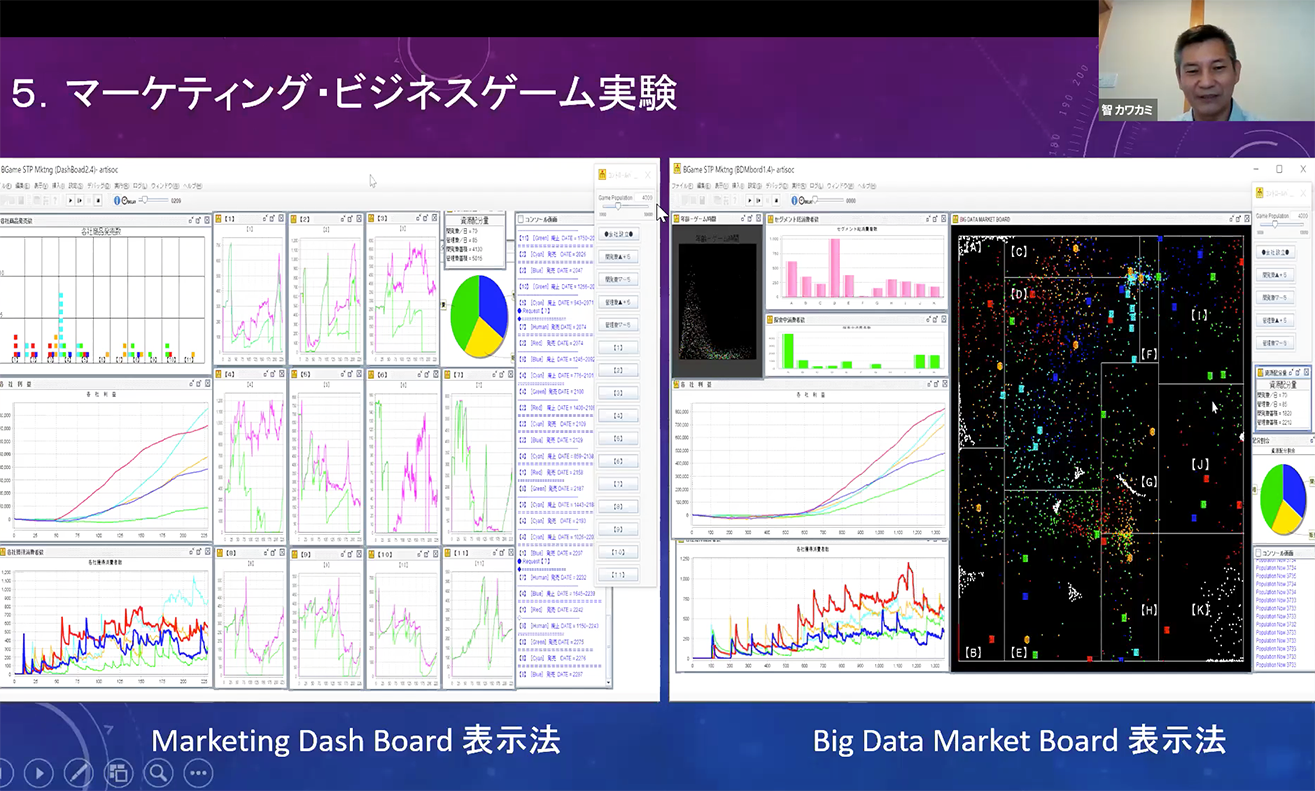Adjust Game Population slider in left control panel
1315x791 pixels.
(x=619, y=206)
